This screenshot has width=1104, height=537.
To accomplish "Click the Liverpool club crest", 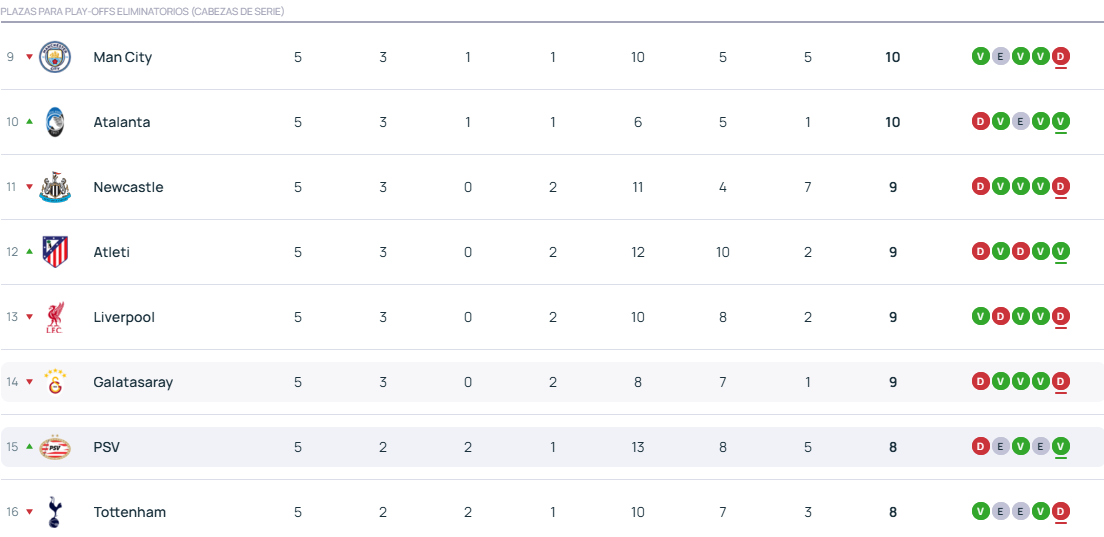I will click(x=55, y=317).
